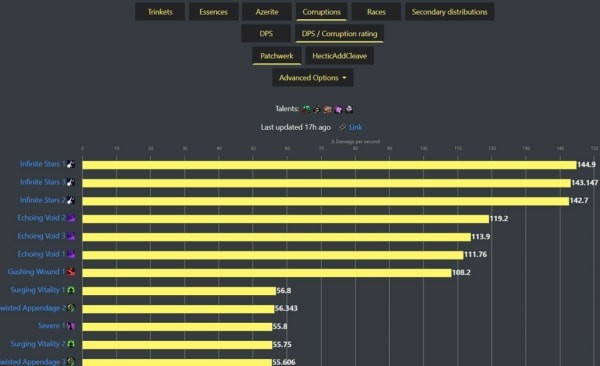
Task: Click the Infinite Stars 1 spell icon
Action: 71,164
